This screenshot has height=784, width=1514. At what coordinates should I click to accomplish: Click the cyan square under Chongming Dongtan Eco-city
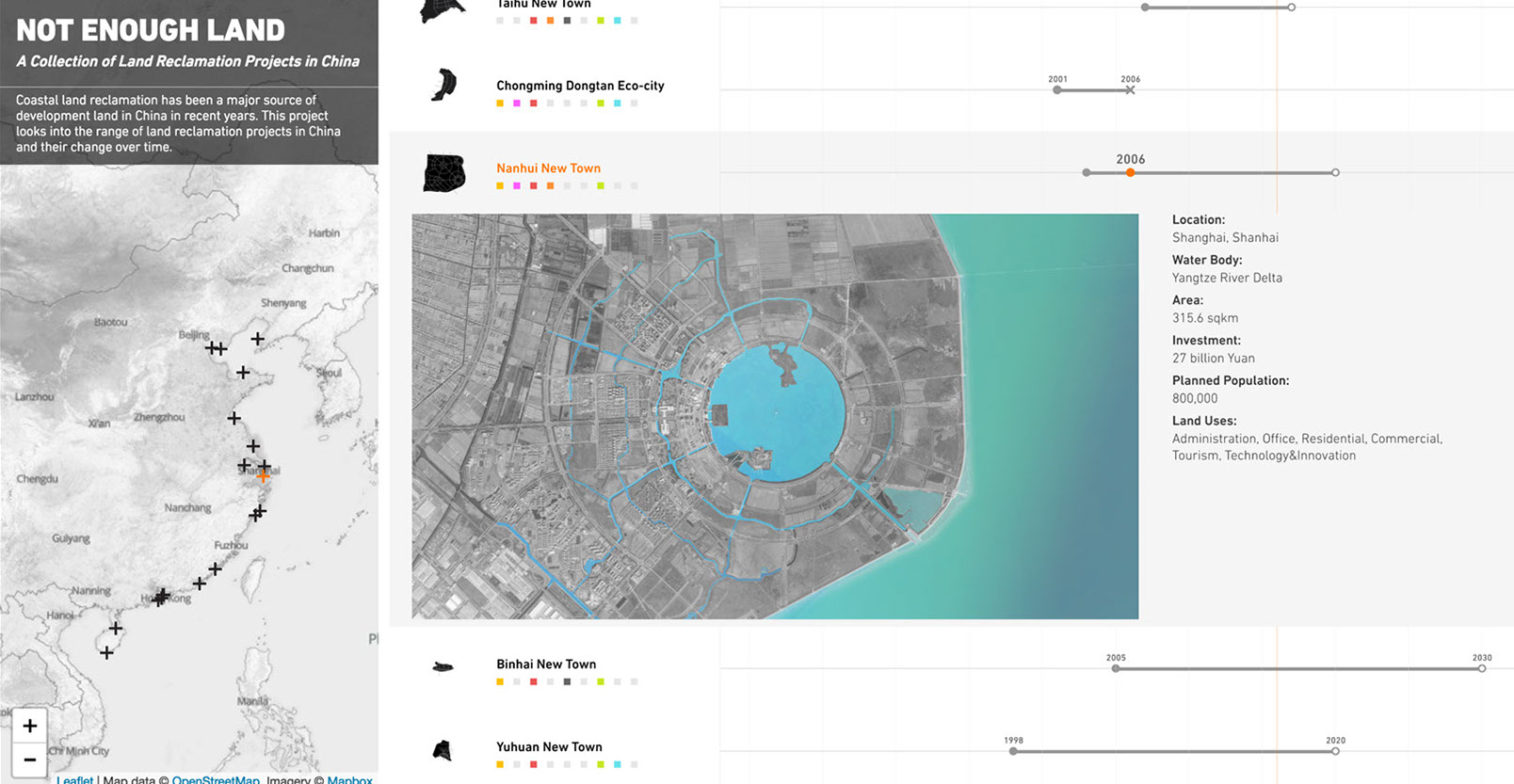click(617, 103)
